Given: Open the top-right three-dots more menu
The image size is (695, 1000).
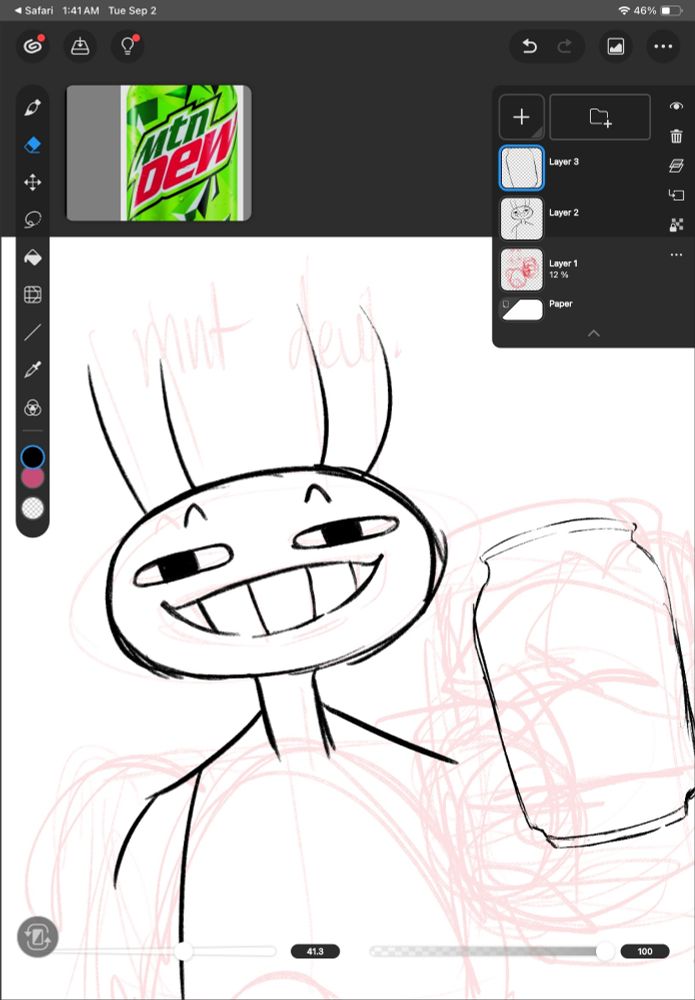Looking at the screenshot, I should coord(663,47).
